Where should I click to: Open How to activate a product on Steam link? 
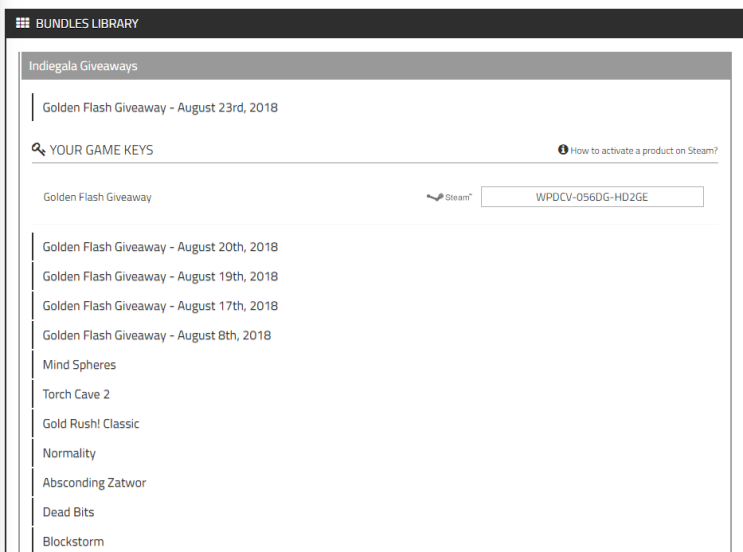point(644,151)
